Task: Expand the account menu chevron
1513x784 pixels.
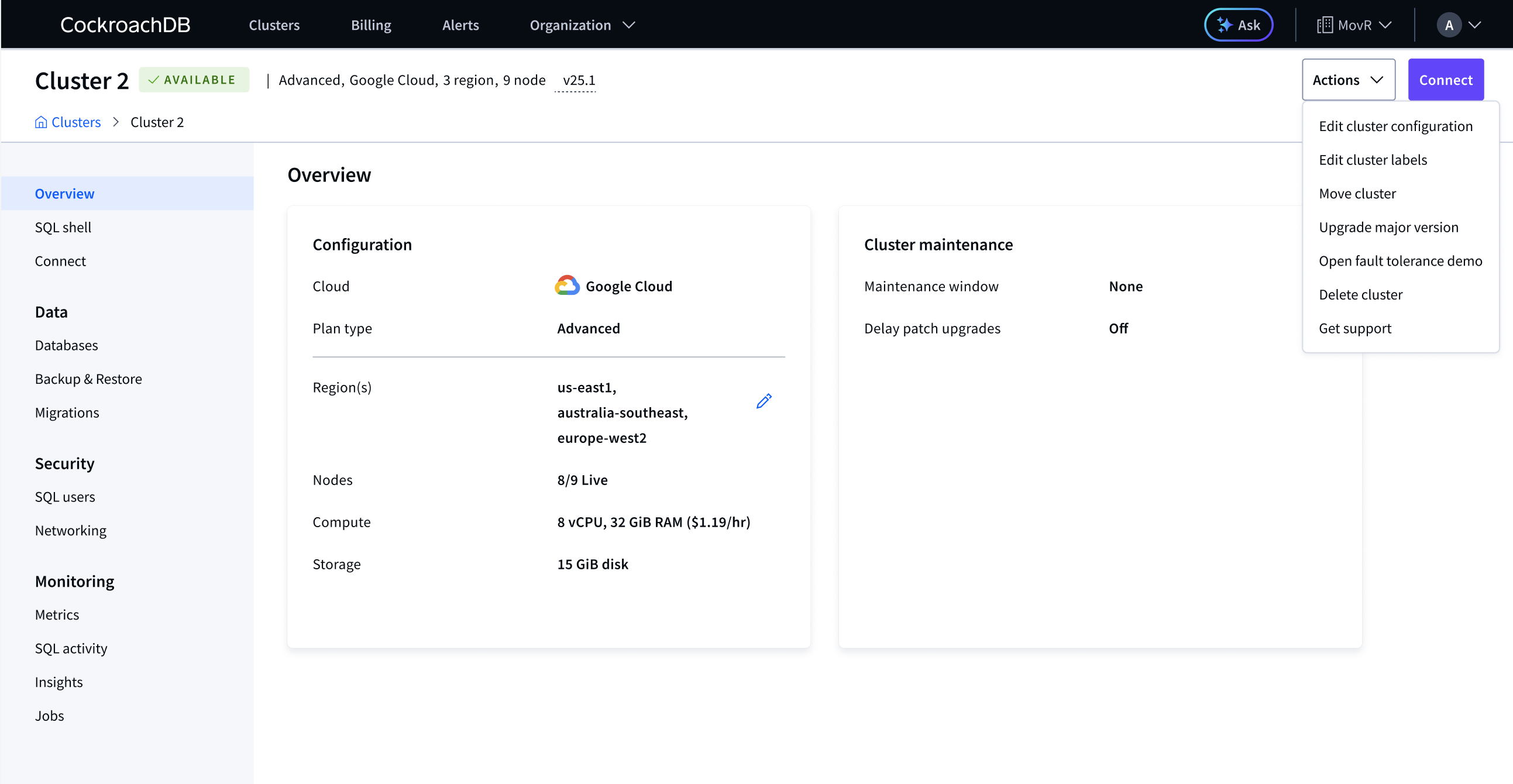Action: [1474, 25]
